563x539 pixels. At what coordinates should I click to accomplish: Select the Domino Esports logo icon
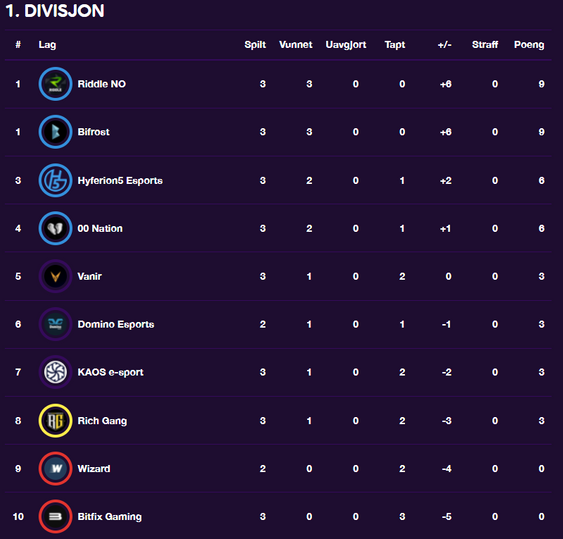55,324
